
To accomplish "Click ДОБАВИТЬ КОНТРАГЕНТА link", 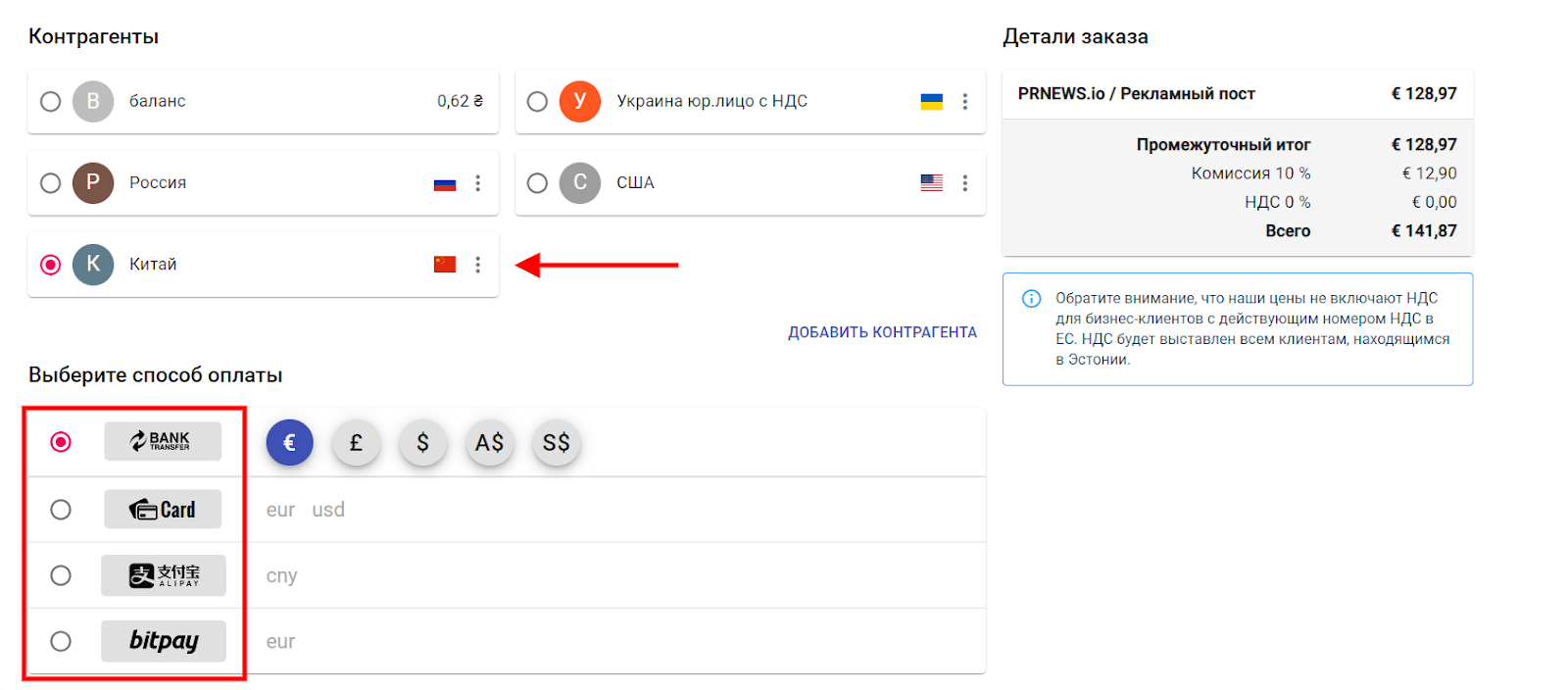I will [882, 332].
